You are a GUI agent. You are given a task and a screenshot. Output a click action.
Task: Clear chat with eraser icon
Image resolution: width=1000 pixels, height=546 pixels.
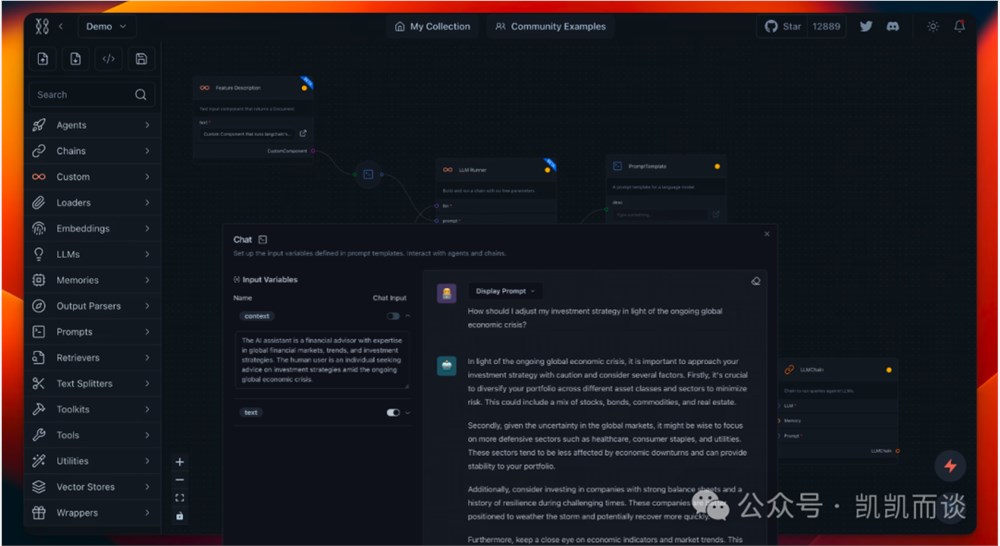(x=756, y=281)
